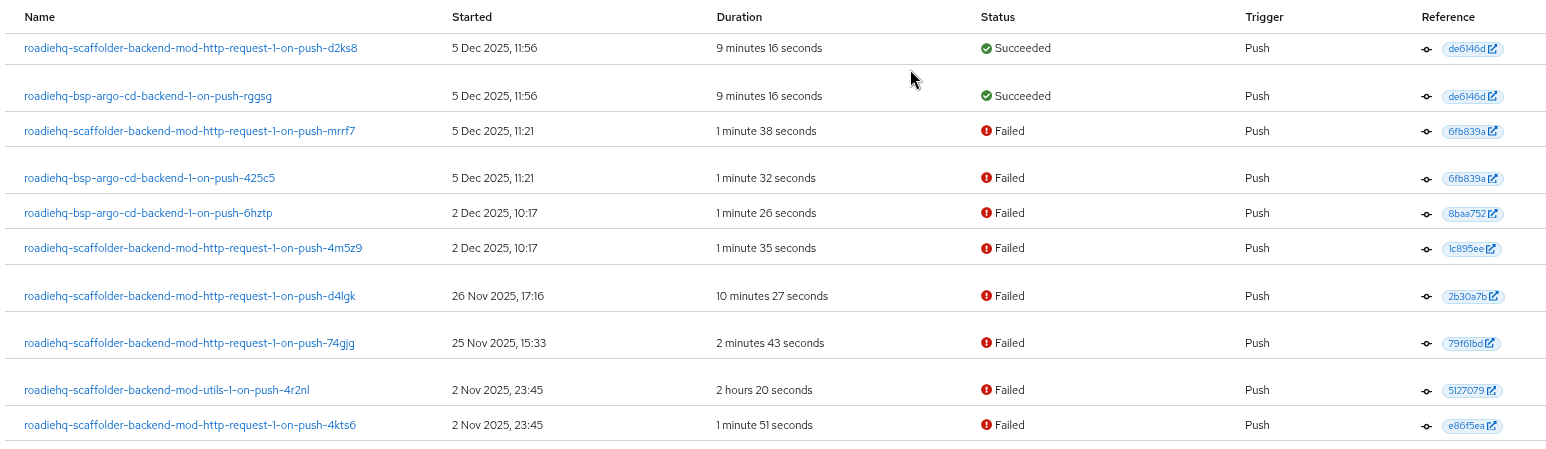Screen dimensions: 1546x449
Task: Click the Duration column header
Action: pyautogui.click(x=739, y=17)
